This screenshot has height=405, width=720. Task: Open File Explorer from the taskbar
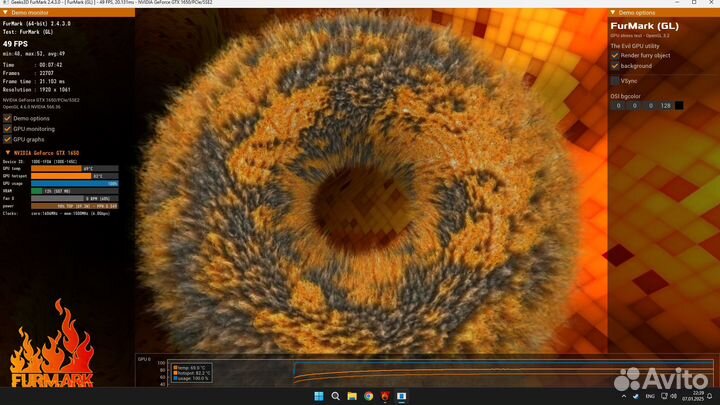(352, 396)
